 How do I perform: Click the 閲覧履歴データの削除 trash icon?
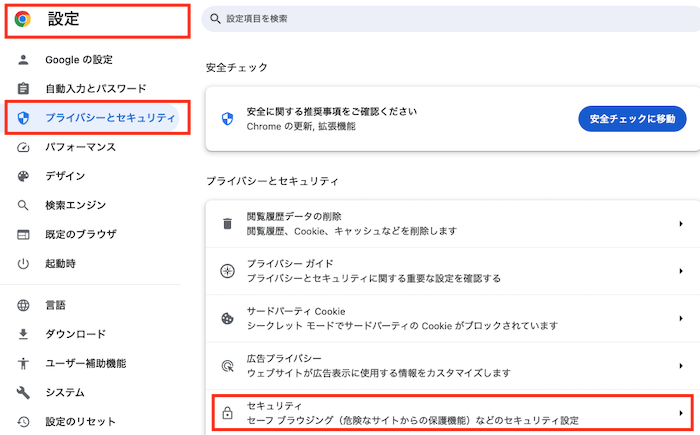click(x=227, y=223)
